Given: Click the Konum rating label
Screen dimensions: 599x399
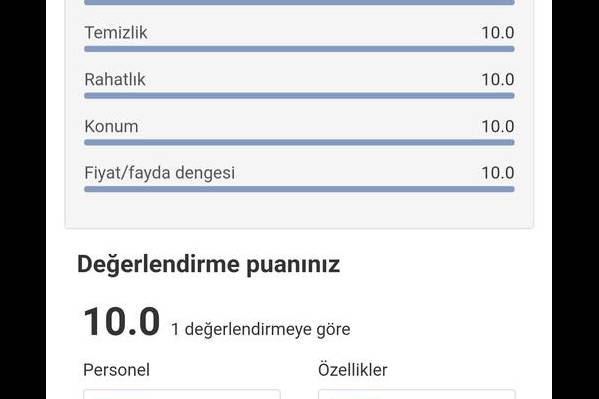Looking at the screenshot, I should tap(111, 127).
